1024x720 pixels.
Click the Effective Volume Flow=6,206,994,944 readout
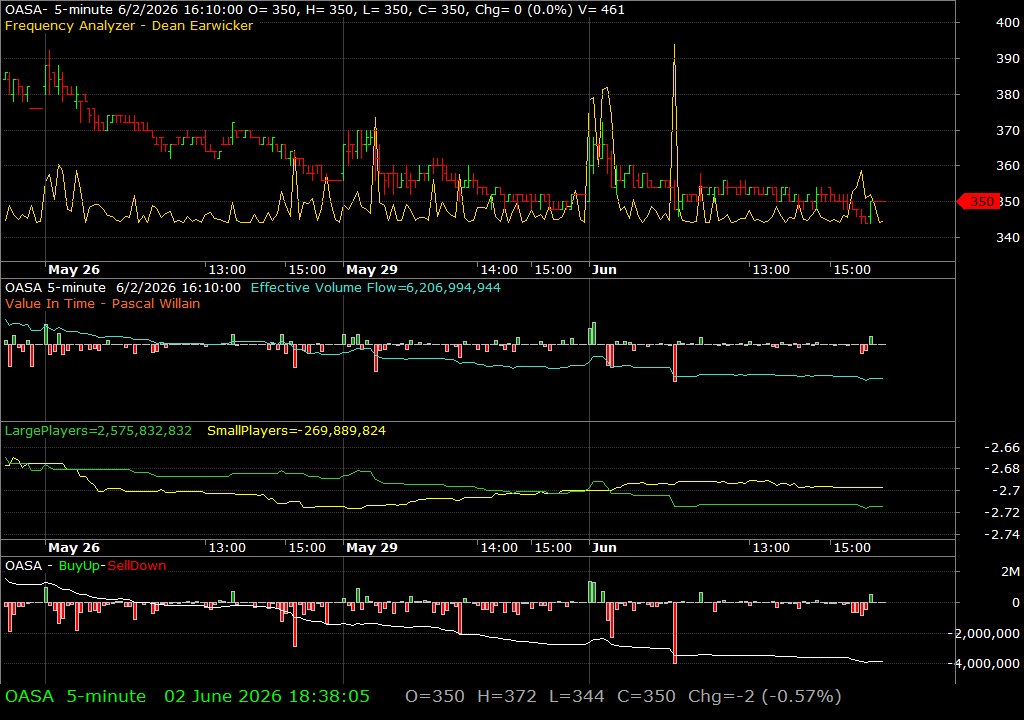click(376, 287)
